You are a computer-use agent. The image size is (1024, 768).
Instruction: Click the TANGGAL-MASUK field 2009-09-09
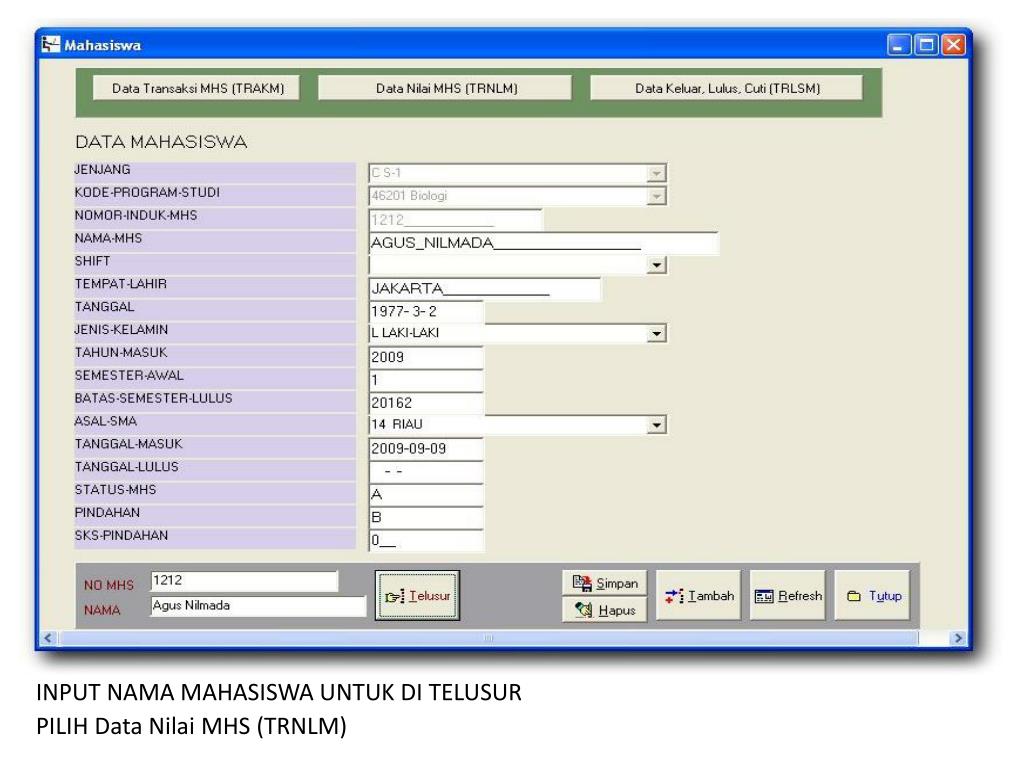[426, 449]
